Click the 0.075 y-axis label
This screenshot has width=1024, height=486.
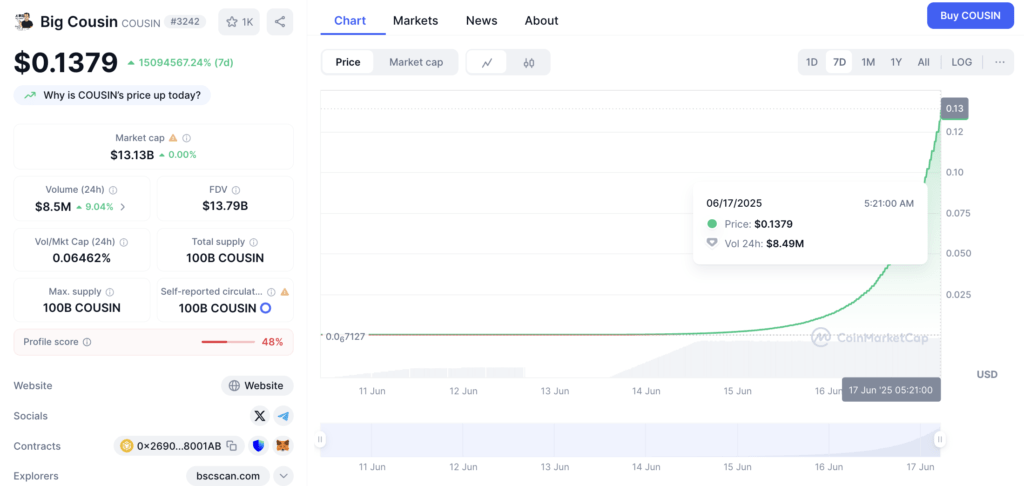(x=958, y=213)
